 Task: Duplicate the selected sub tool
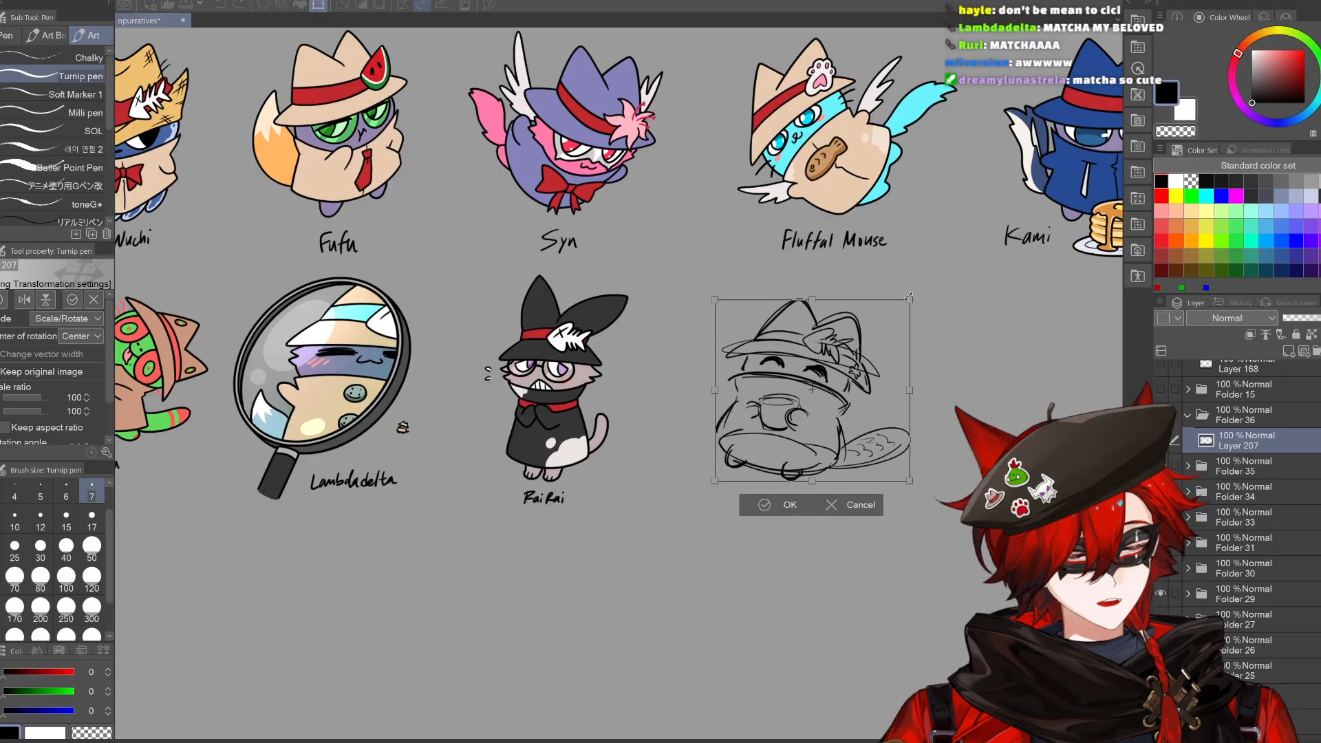pyautogui.click(x=91, y=234)
